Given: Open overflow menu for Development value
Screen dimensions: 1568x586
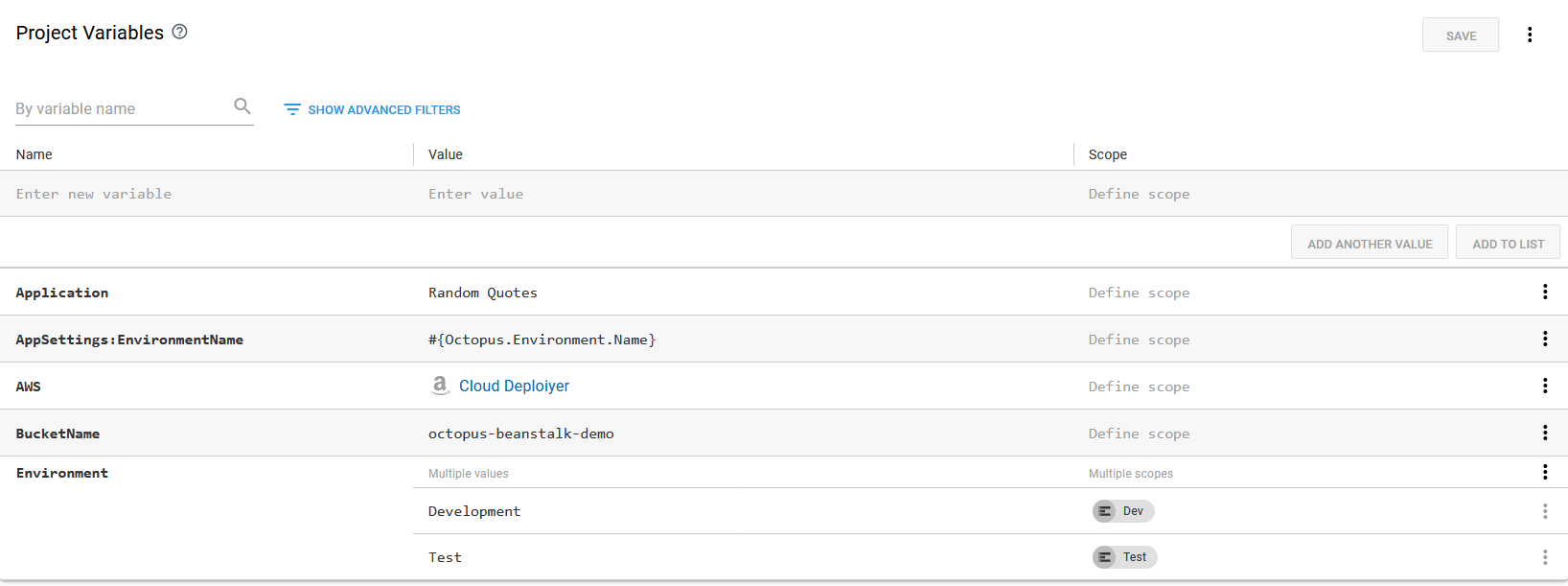Looking at the screenshot, I should [x=1544, y=511].
